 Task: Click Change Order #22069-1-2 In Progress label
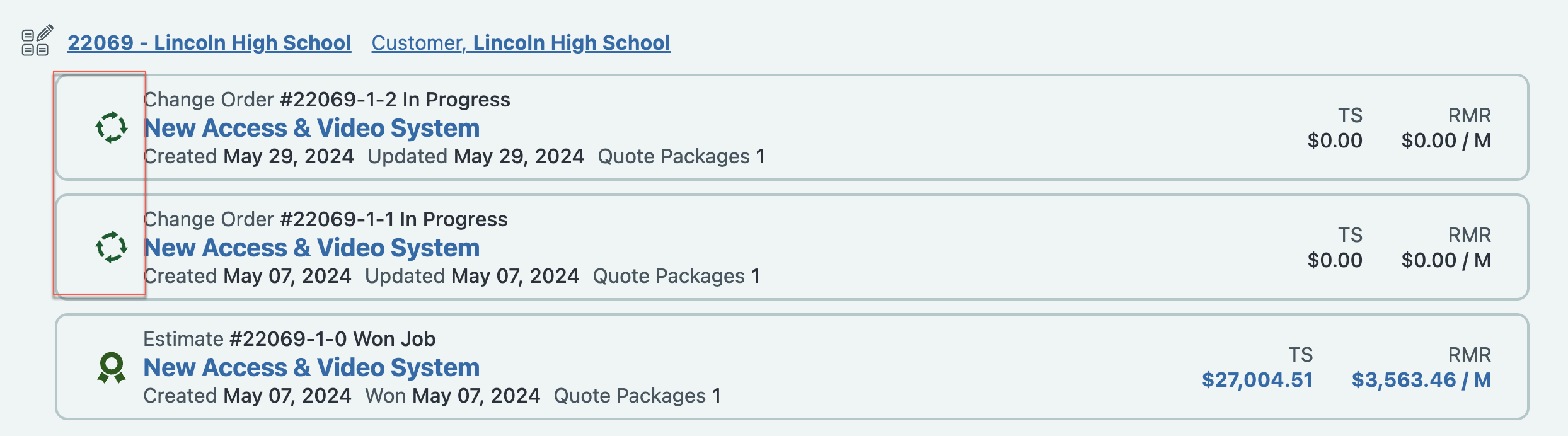click(x=327, y=100)
